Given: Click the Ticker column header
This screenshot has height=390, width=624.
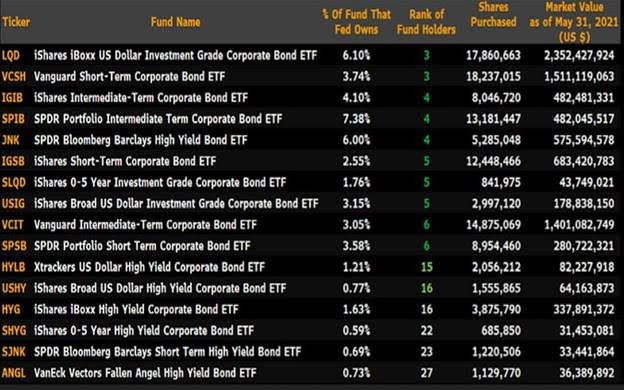Looking at the screenshot, I should point(16,22).
